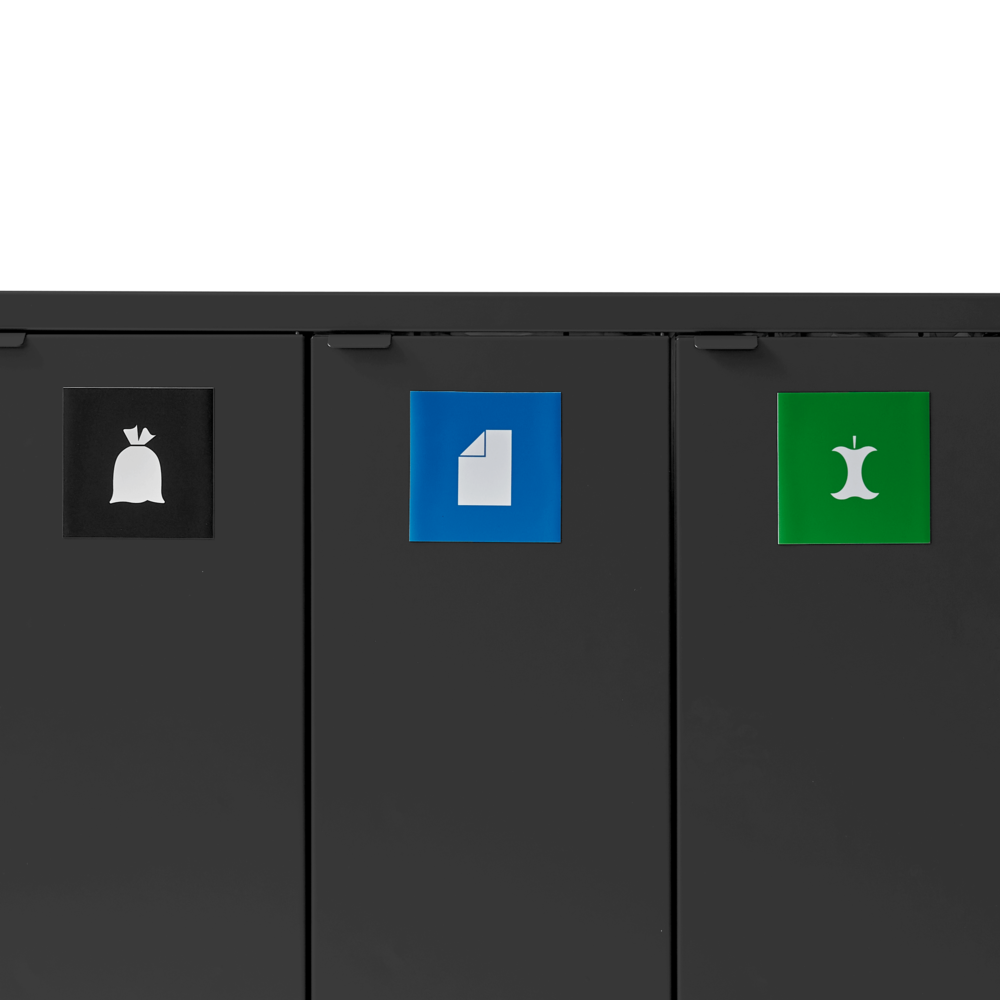Select the green organic waste sign background

(853, 468)
